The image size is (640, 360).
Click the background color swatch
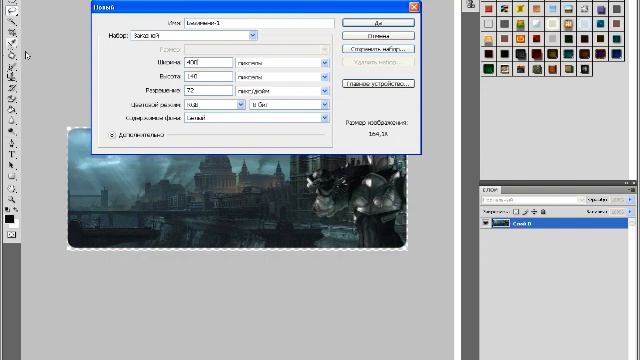[16, 225]
